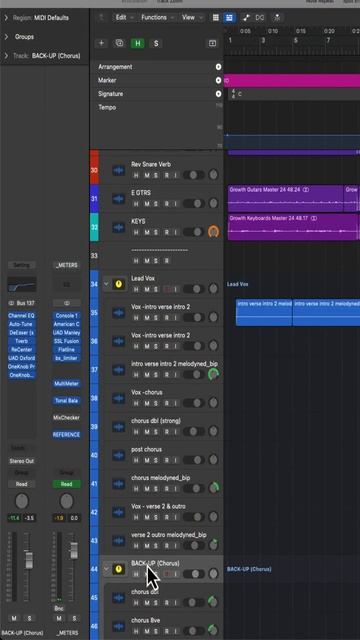This screenshot has height=640, width=360.
Task: Click the track header configuration icon
Action: pos(212,43)
